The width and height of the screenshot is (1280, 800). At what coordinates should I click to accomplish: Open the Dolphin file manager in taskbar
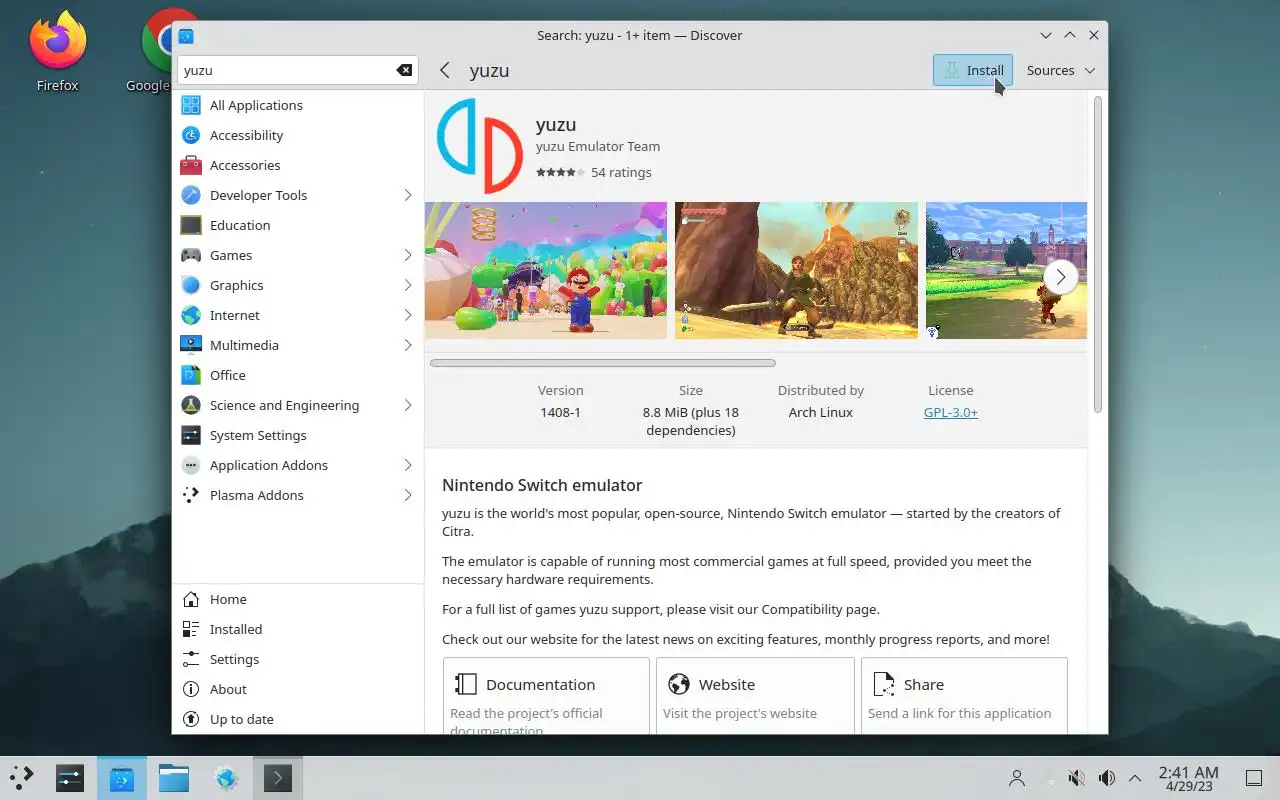pos(174,778)
